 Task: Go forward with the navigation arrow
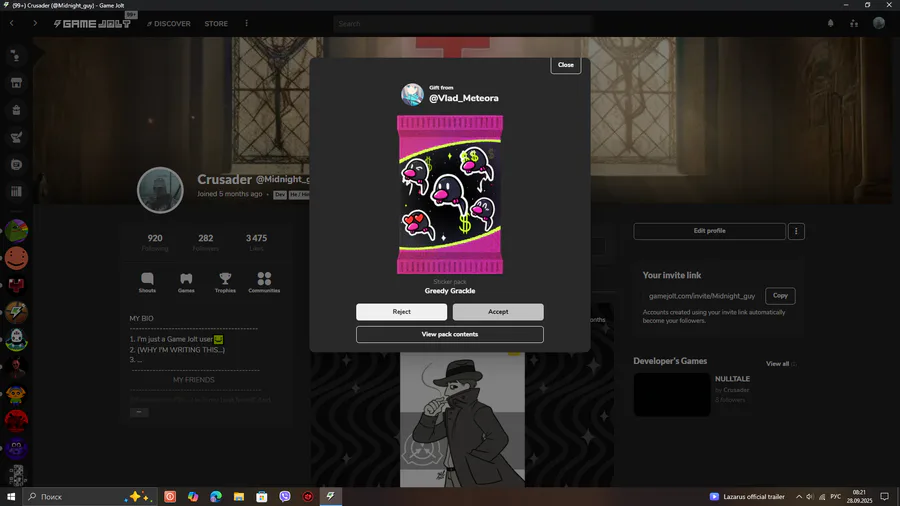(35, 24)
